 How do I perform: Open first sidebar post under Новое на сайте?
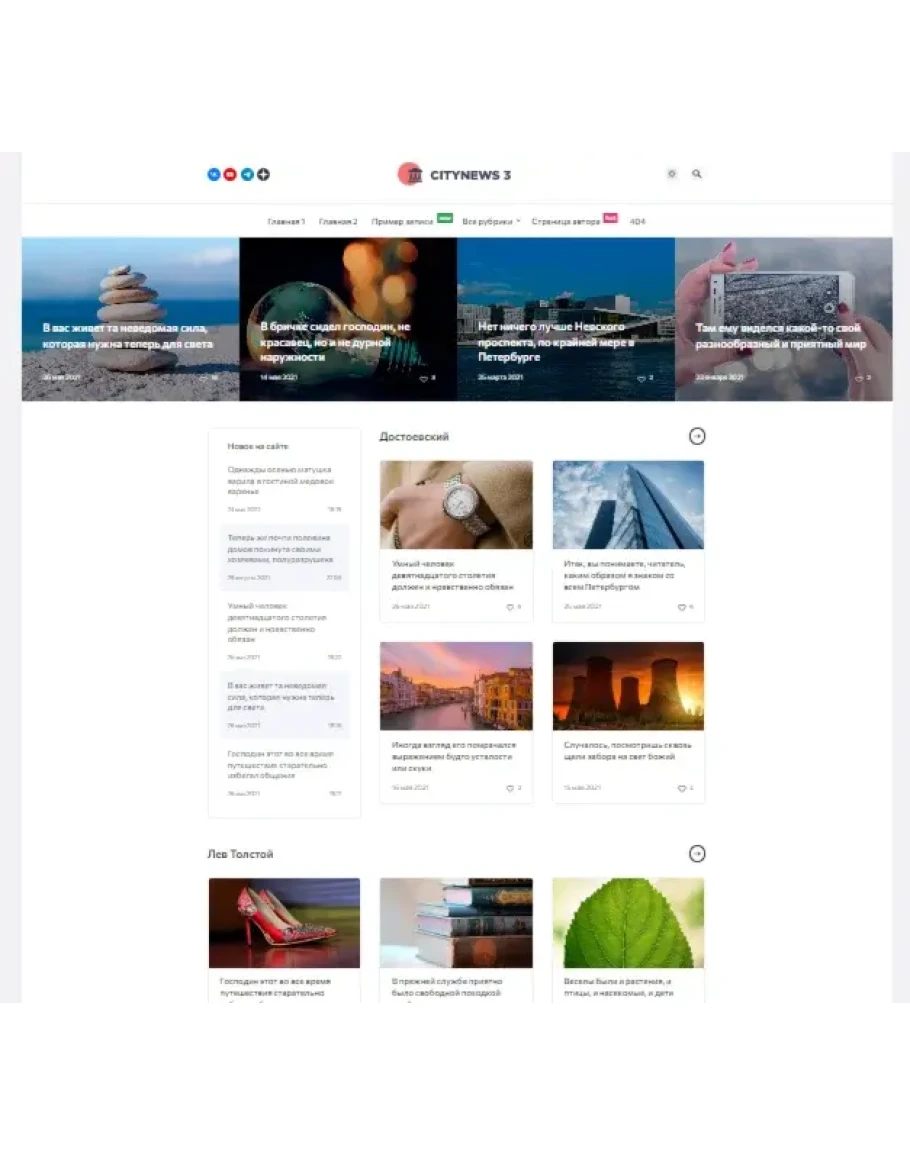pos(279,480)
